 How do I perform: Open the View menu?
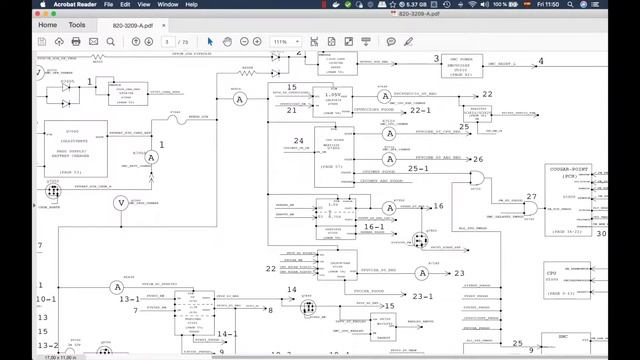pyautogui.click(x=144, y=4)
